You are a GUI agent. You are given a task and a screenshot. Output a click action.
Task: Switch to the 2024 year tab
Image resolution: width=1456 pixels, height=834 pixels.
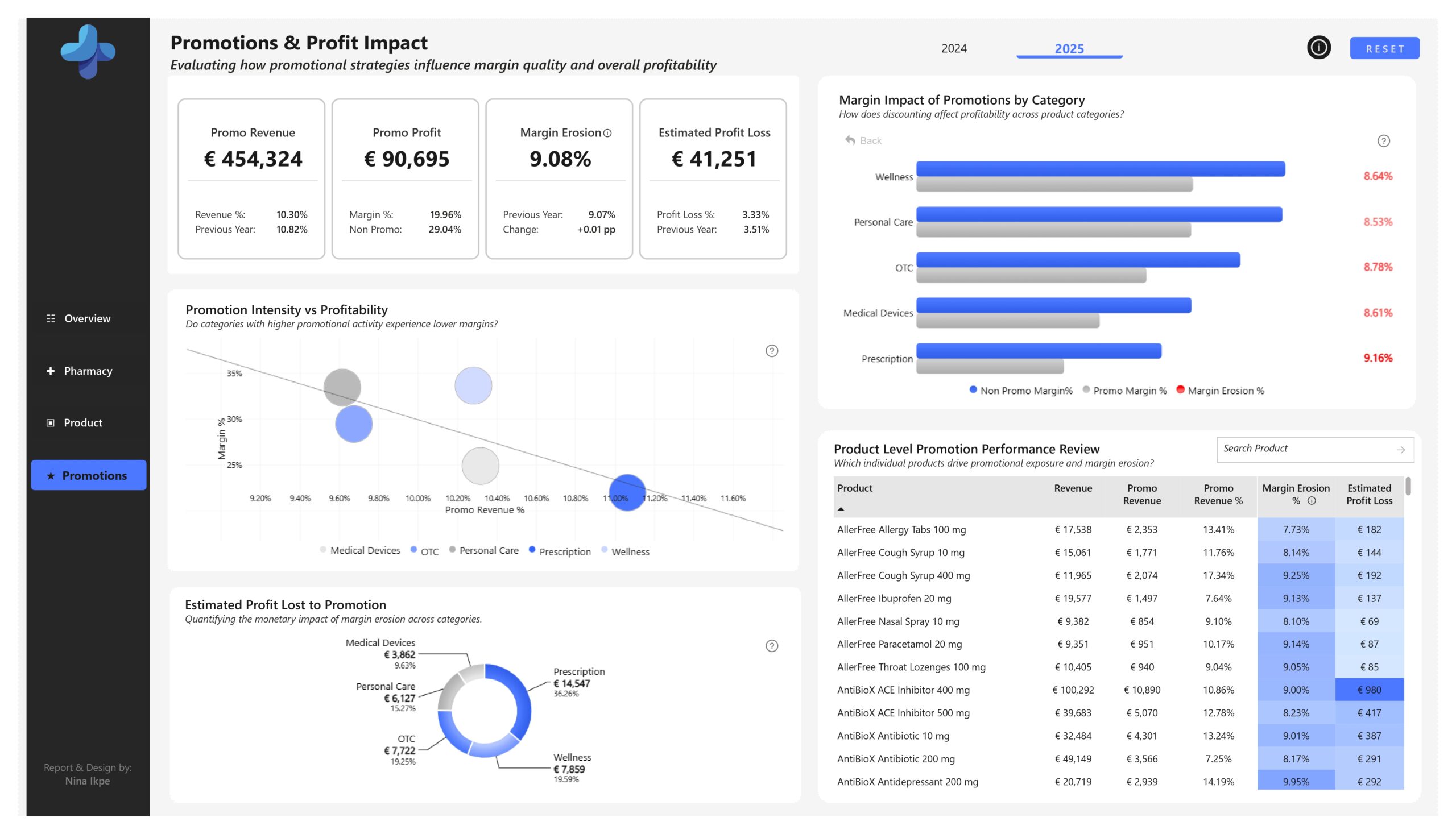[x=953, y=49]
